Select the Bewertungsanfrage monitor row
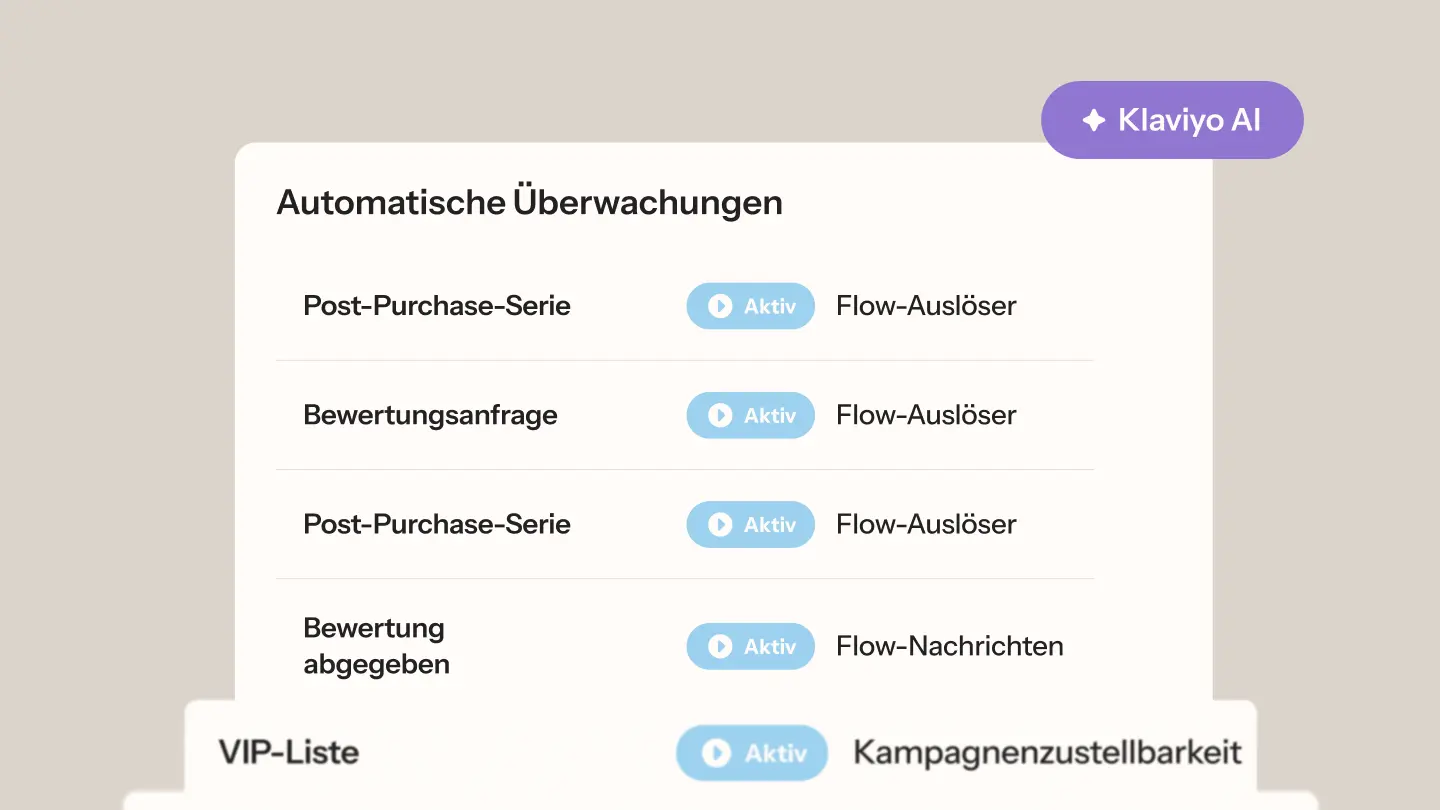The width and height of the screenshot is (1440, 810). 685,415
